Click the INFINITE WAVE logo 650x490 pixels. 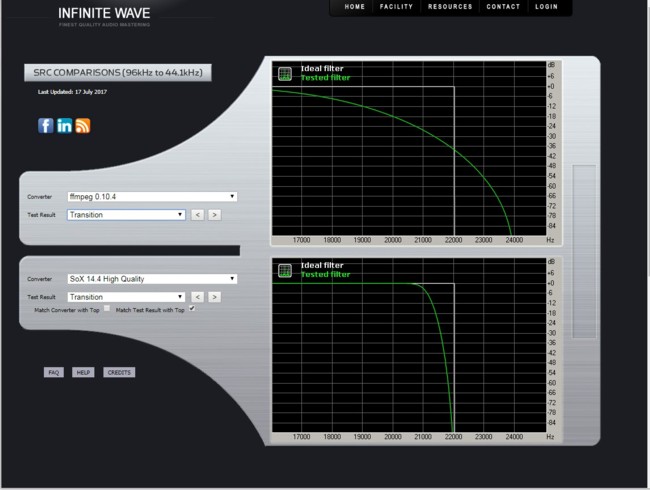[104, 16]
